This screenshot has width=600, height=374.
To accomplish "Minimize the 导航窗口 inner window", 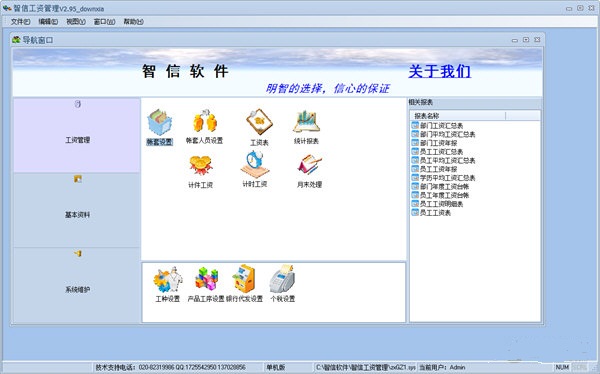I will click(515, 40).
